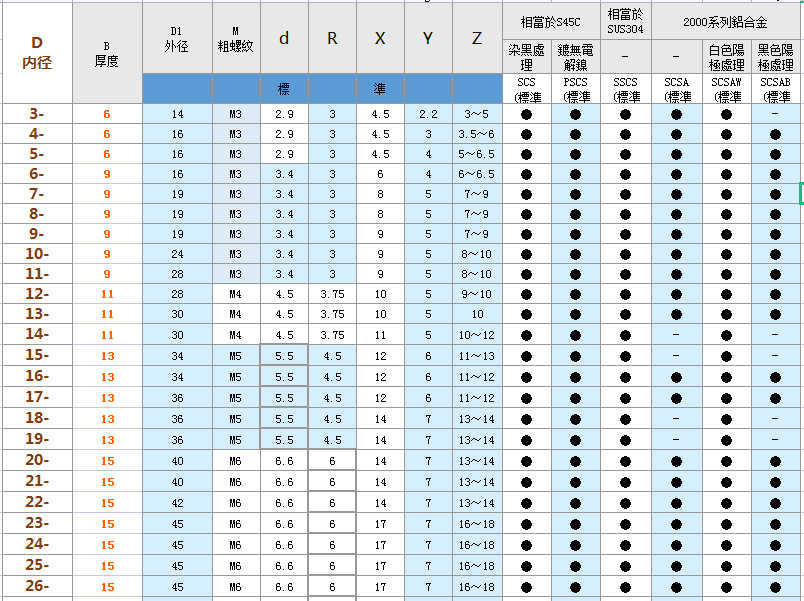Select the PSCS column header cell
This screenshot has height=601, width=804.
(576, 89)
